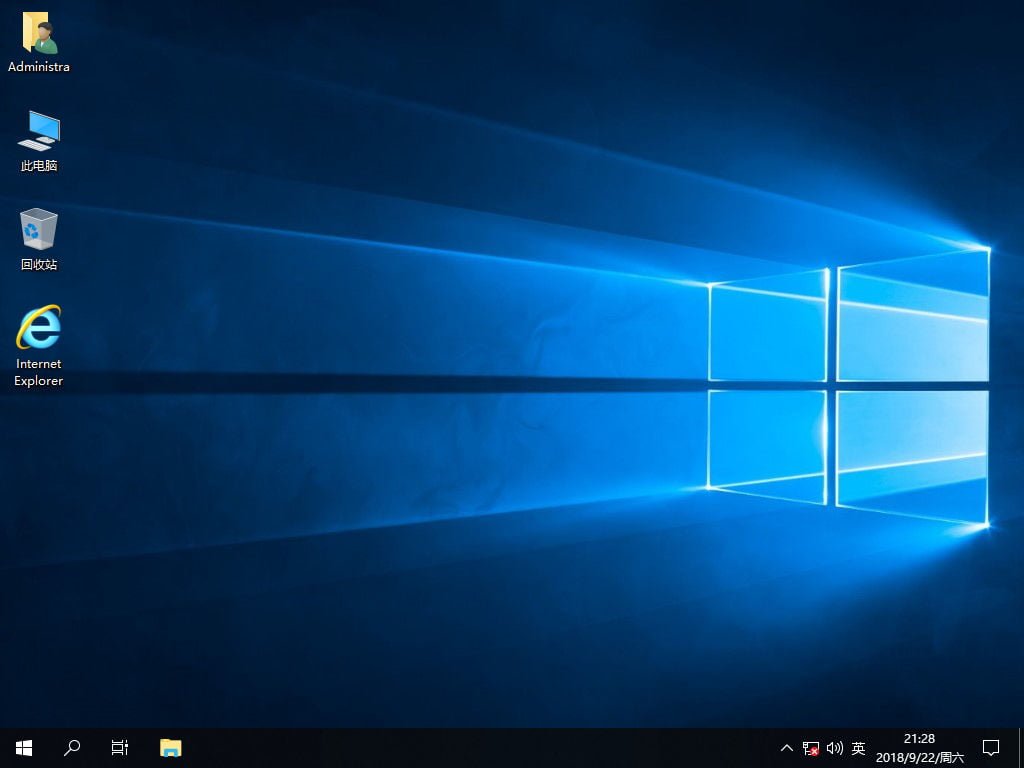Open the disconnected network tray icon
1024x768 pixels.
coord(811,748)
